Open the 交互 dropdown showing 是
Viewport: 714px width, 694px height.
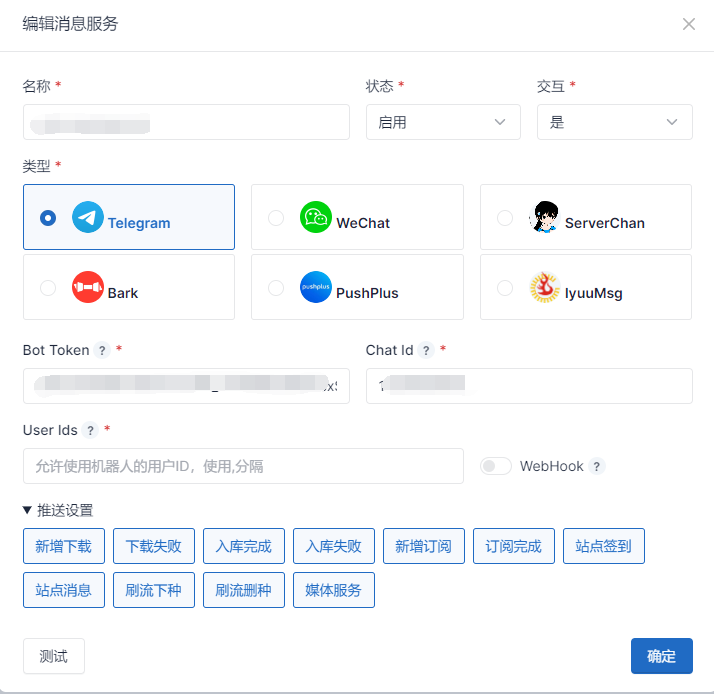click(614, 122)
